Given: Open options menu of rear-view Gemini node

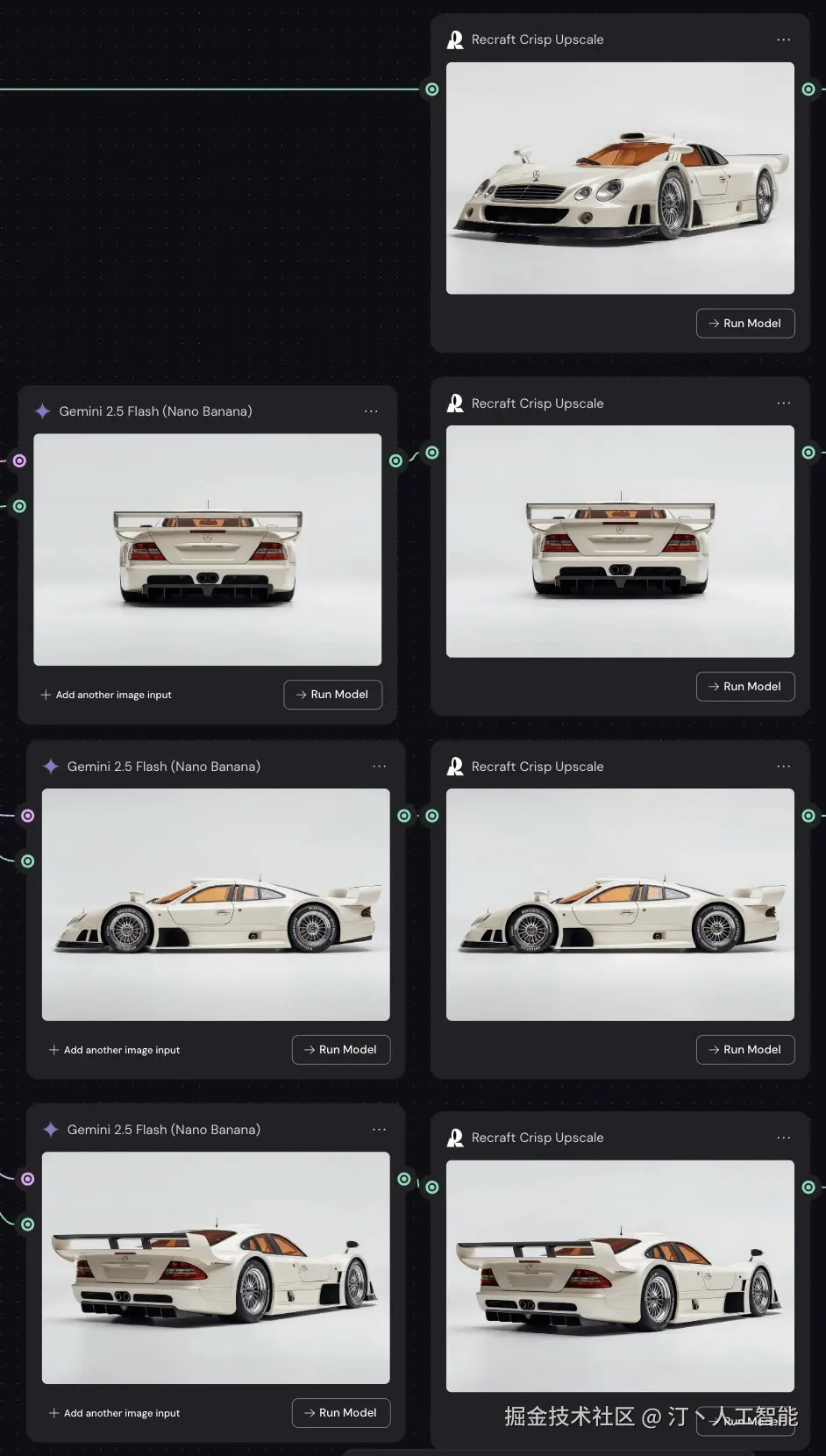Looking at the screenshot, I should point(371,411).
